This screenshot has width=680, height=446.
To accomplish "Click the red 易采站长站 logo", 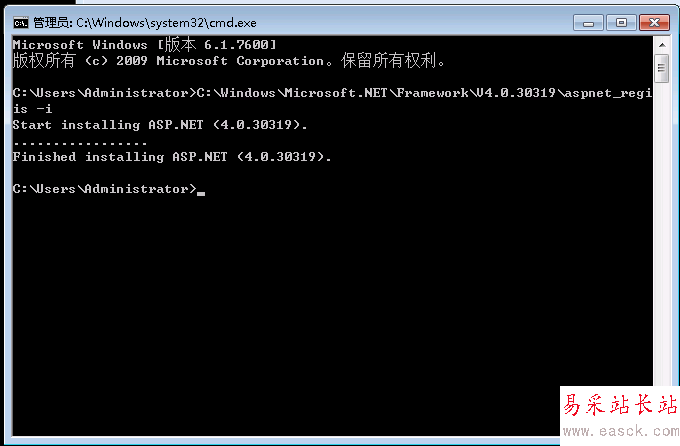I will tap(620, 407).
